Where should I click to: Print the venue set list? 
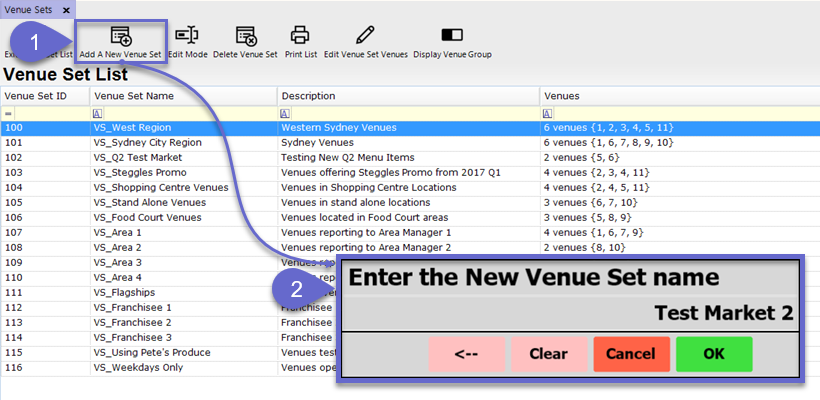coord(299,37)
